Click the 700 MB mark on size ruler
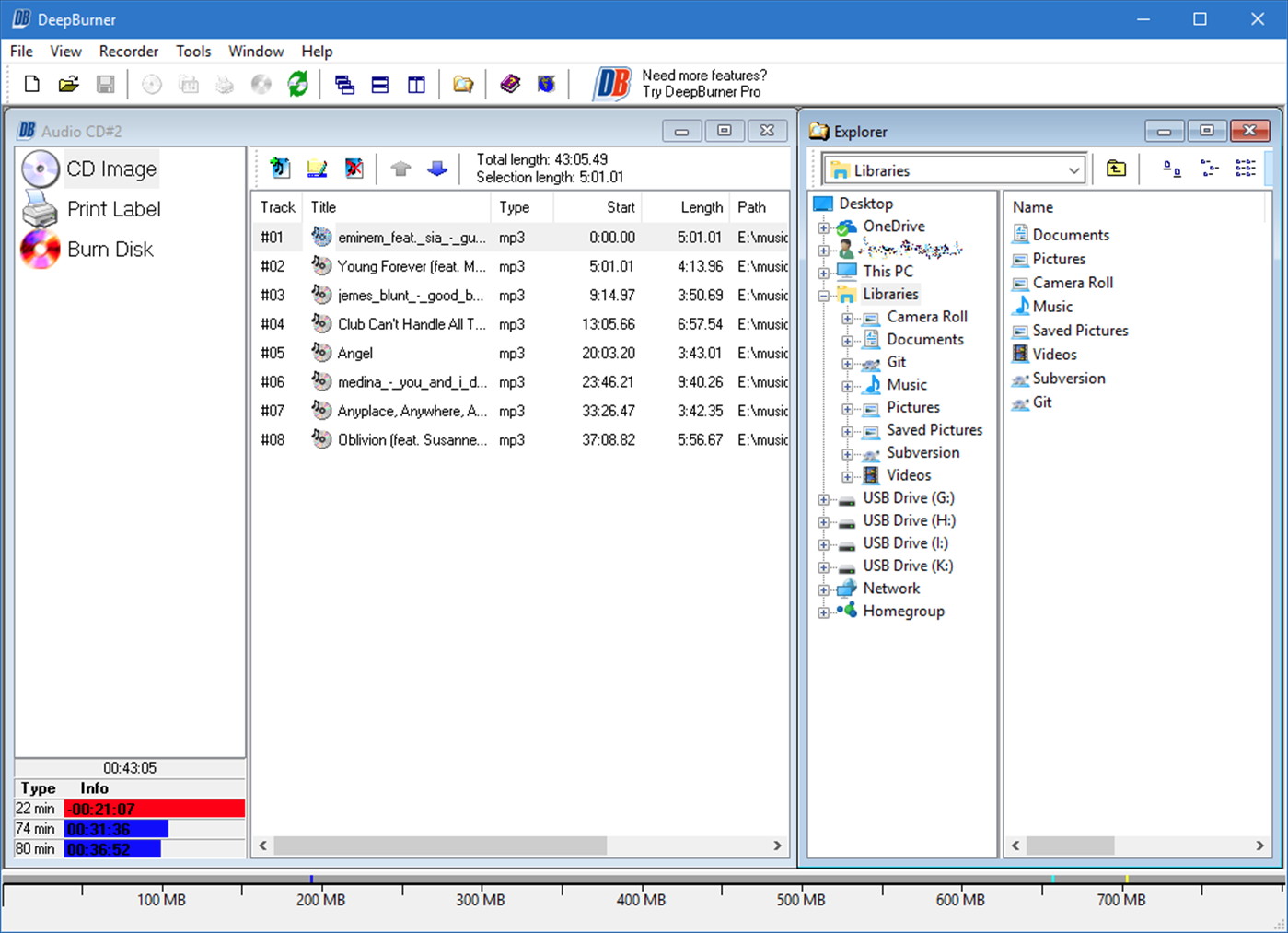The width and height of the screenshot is (1288, 933). (x=1121, y=900)
